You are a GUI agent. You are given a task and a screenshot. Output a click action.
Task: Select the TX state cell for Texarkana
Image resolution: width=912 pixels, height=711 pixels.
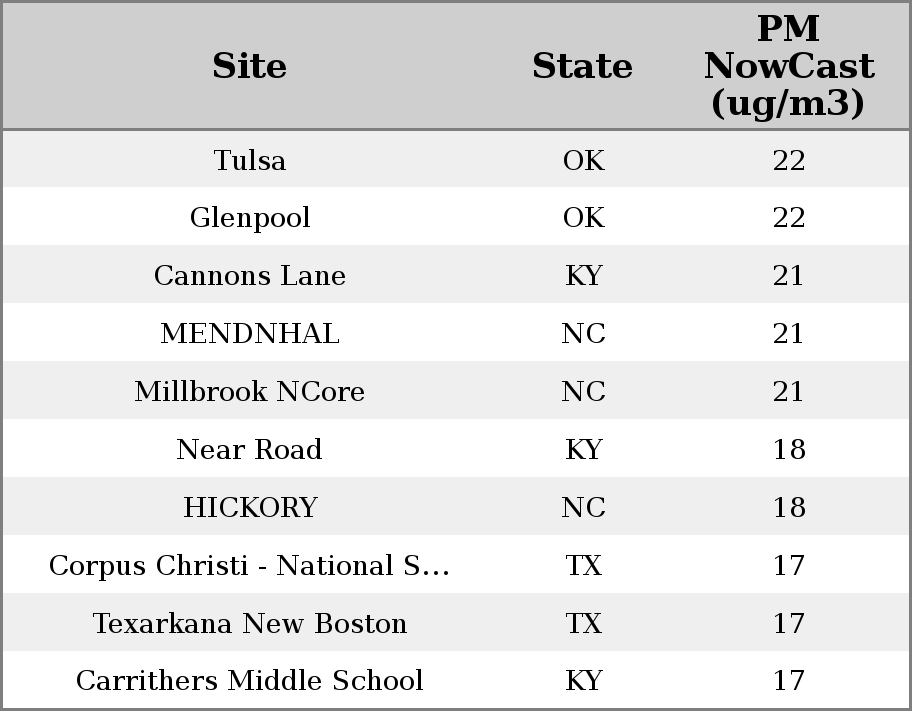click(x=583, y=623)
